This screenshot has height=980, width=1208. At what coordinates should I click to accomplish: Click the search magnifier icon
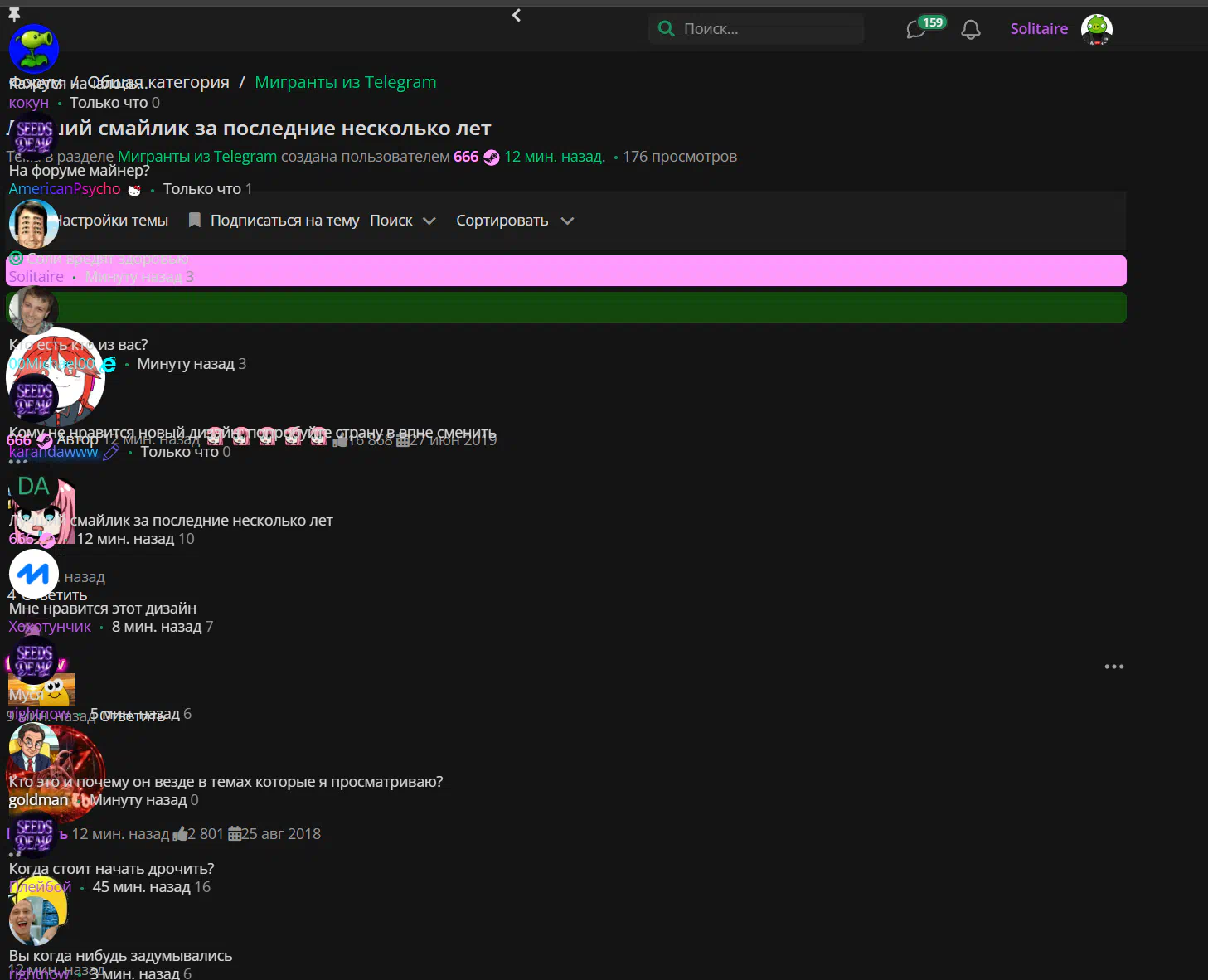point(666,29)
